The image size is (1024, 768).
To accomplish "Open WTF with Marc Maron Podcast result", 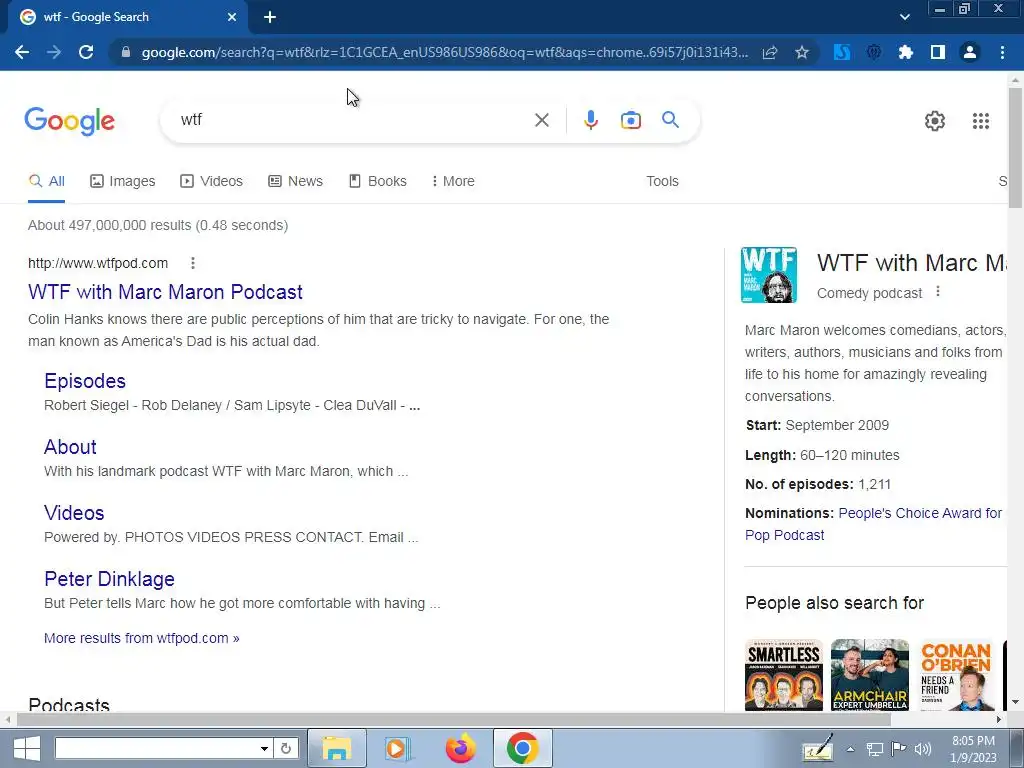I will pos(165,292).
